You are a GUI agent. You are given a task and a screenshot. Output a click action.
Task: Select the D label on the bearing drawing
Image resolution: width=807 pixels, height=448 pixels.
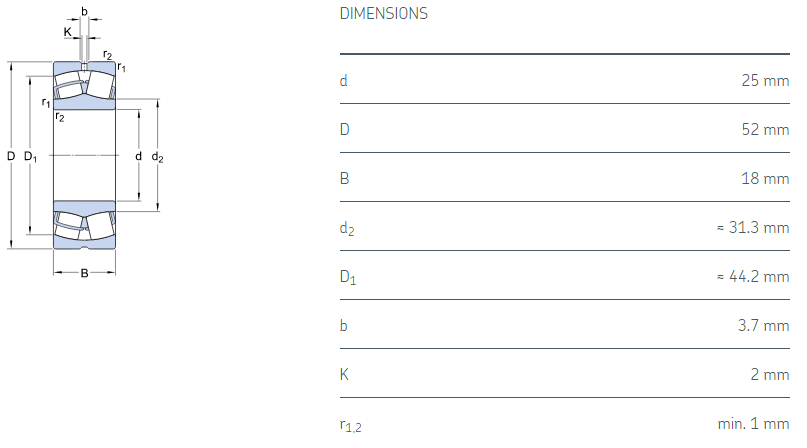coord(11,156)
